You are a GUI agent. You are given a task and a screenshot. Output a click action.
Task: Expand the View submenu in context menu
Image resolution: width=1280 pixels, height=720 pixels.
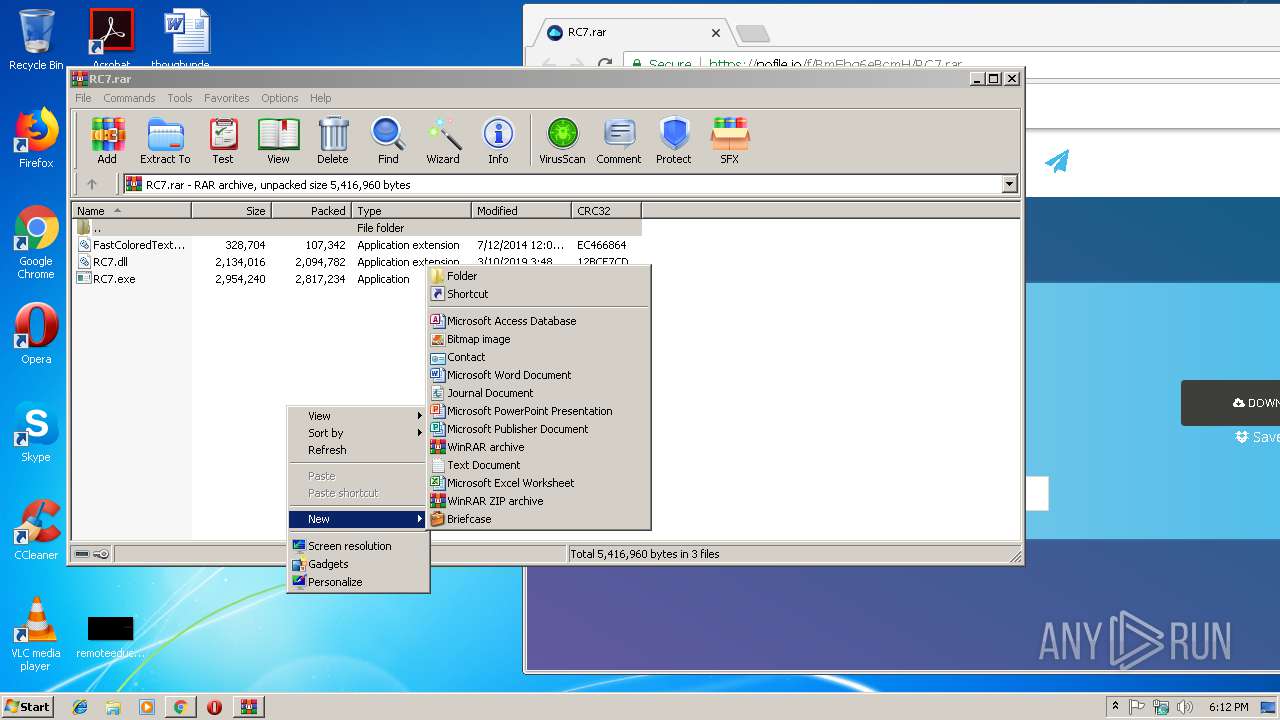(358, 416)
